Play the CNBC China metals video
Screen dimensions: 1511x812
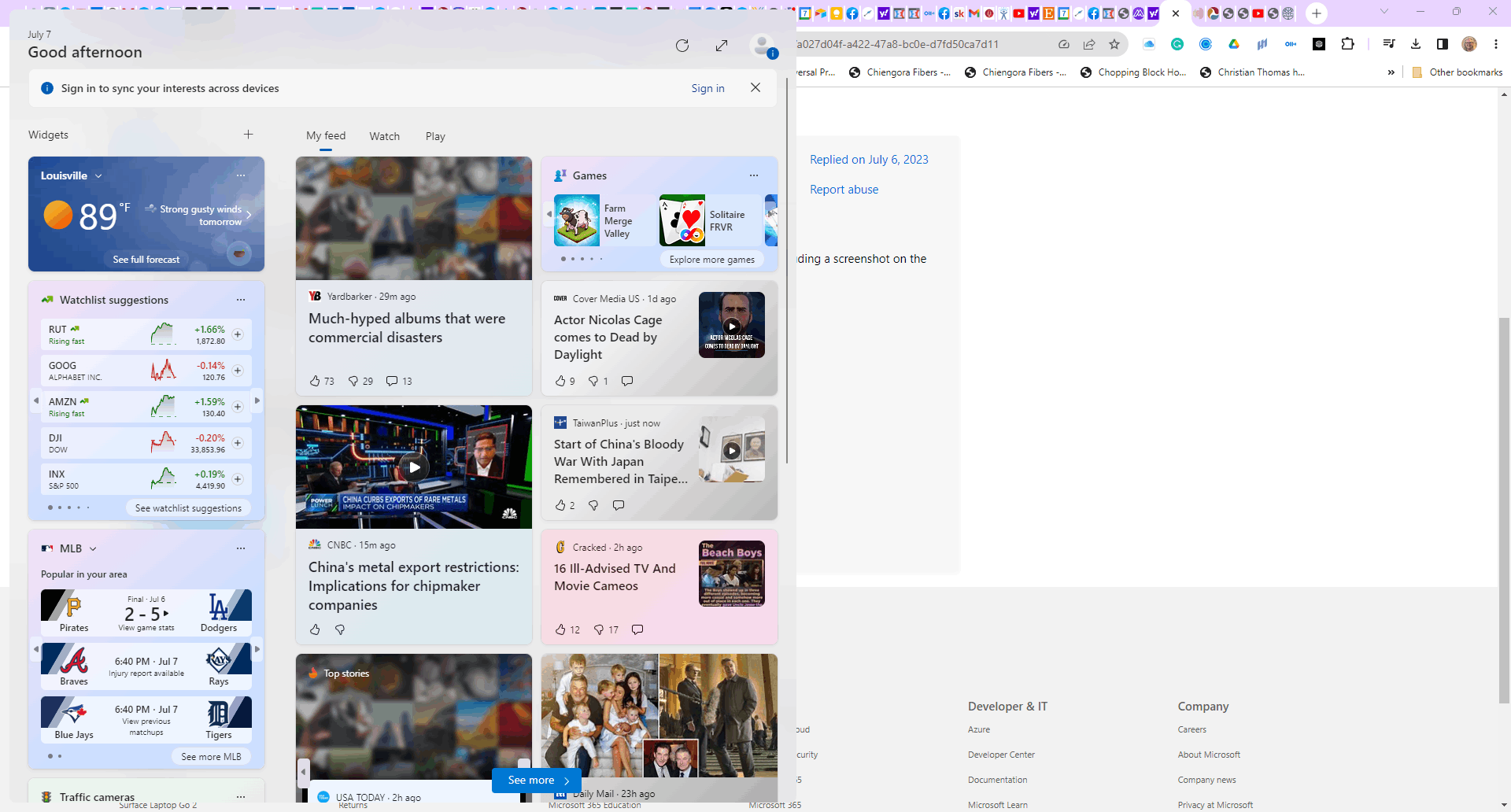point(414,467)
